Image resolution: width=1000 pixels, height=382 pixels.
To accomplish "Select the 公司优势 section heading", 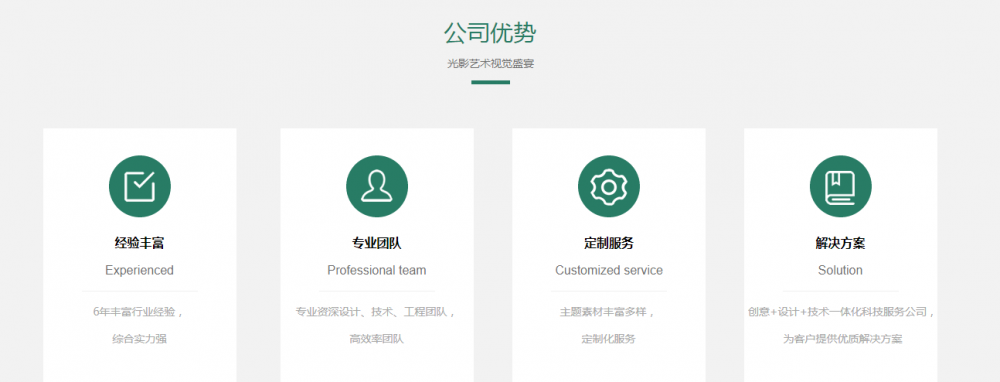I will (x=490, y=33).
